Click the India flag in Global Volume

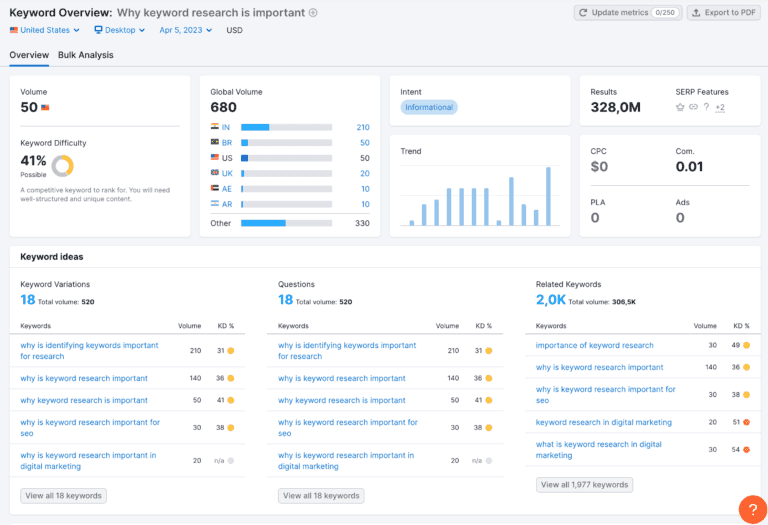tap(215, 126)
